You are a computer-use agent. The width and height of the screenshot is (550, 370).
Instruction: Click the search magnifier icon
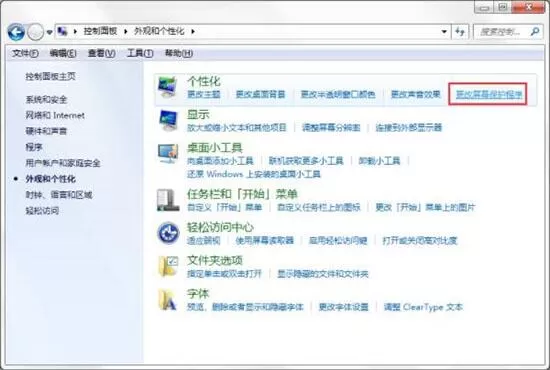click(x=535, y=32)
